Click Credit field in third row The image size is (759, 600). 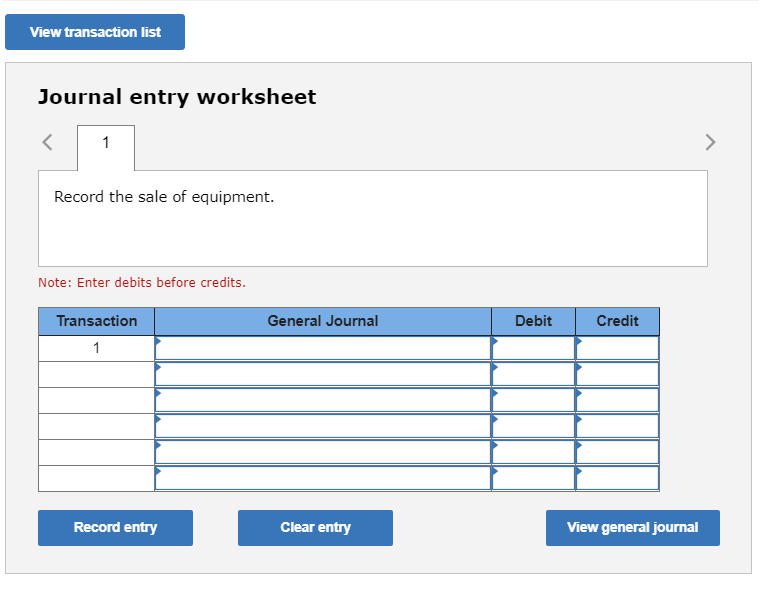click(x=618, y=401)
